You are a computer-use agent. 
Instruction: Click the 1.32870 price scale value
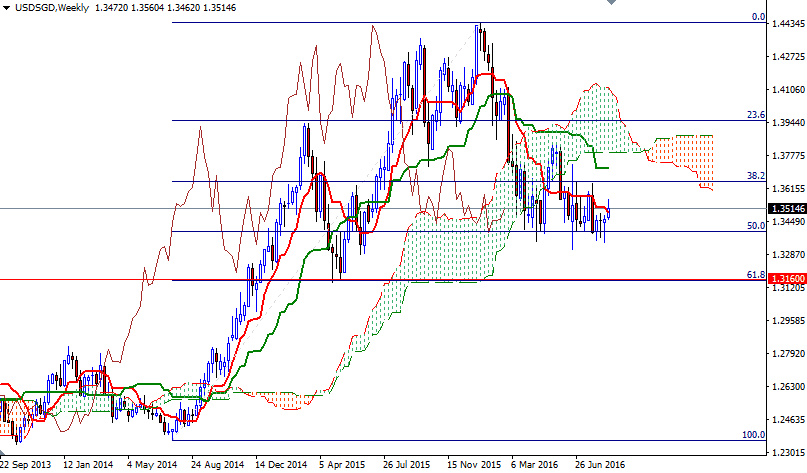click(x=788, y=254)
